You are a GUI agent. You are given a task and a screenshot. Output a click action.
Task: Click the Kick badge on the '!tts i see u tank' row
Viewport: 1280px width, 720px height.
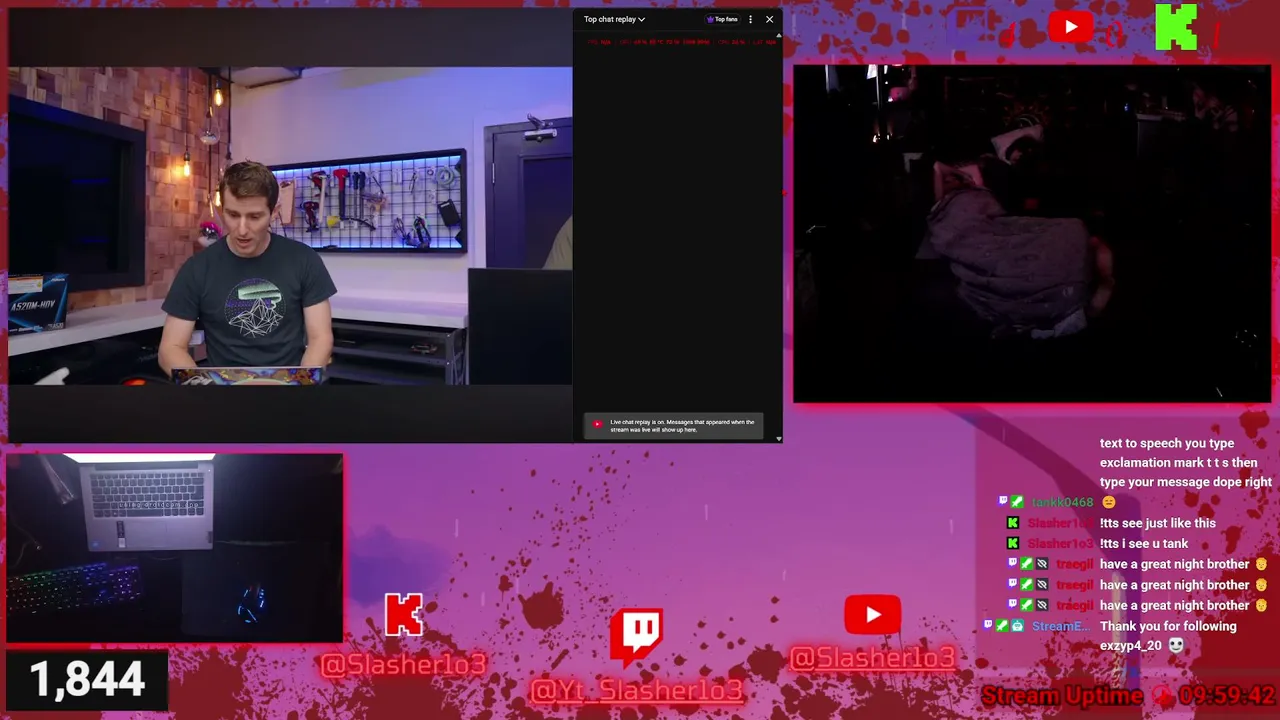(x=1013, y=543)
